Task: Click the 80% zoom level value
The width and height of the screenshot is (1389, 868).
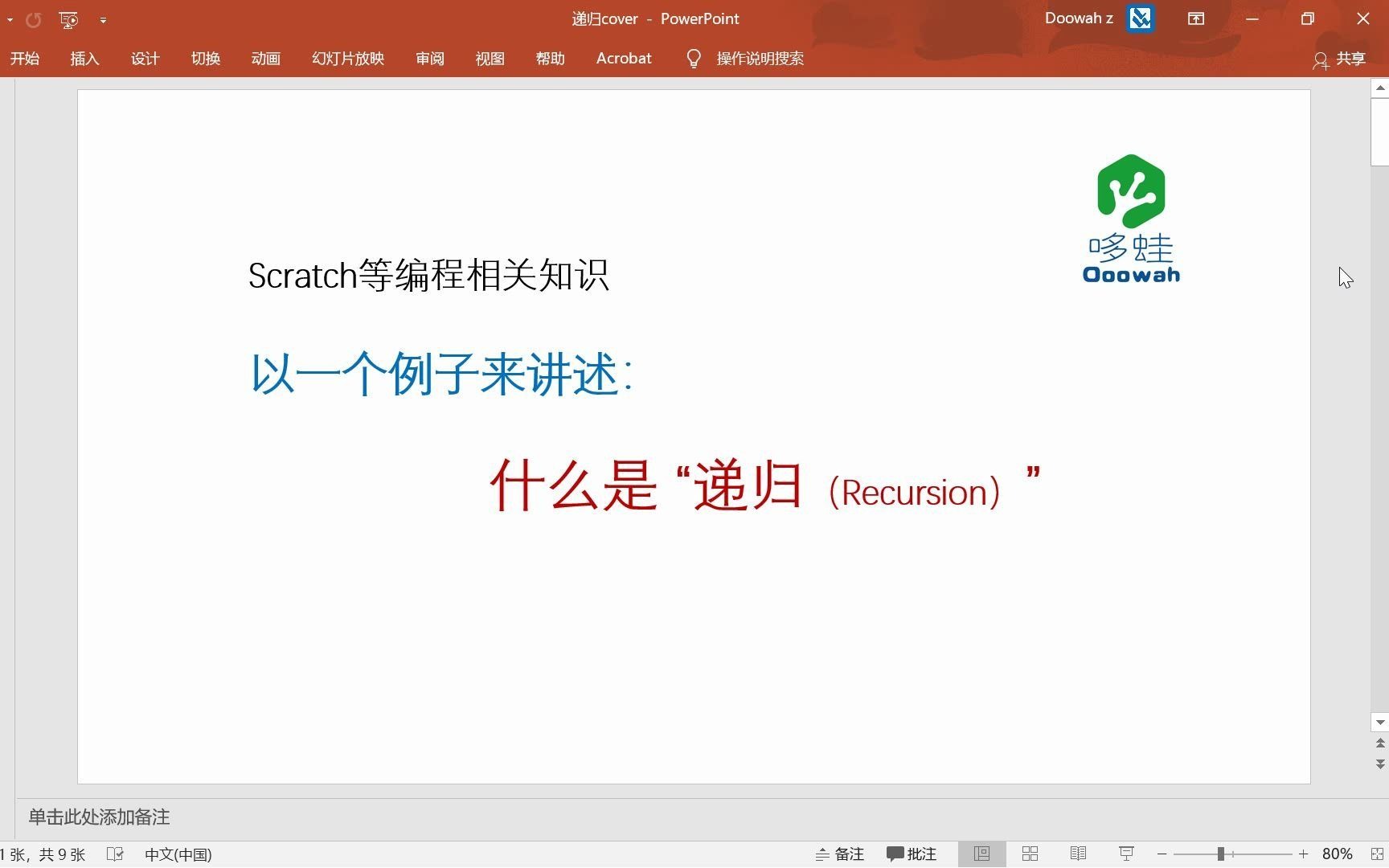Action: tap(1338, 854)
